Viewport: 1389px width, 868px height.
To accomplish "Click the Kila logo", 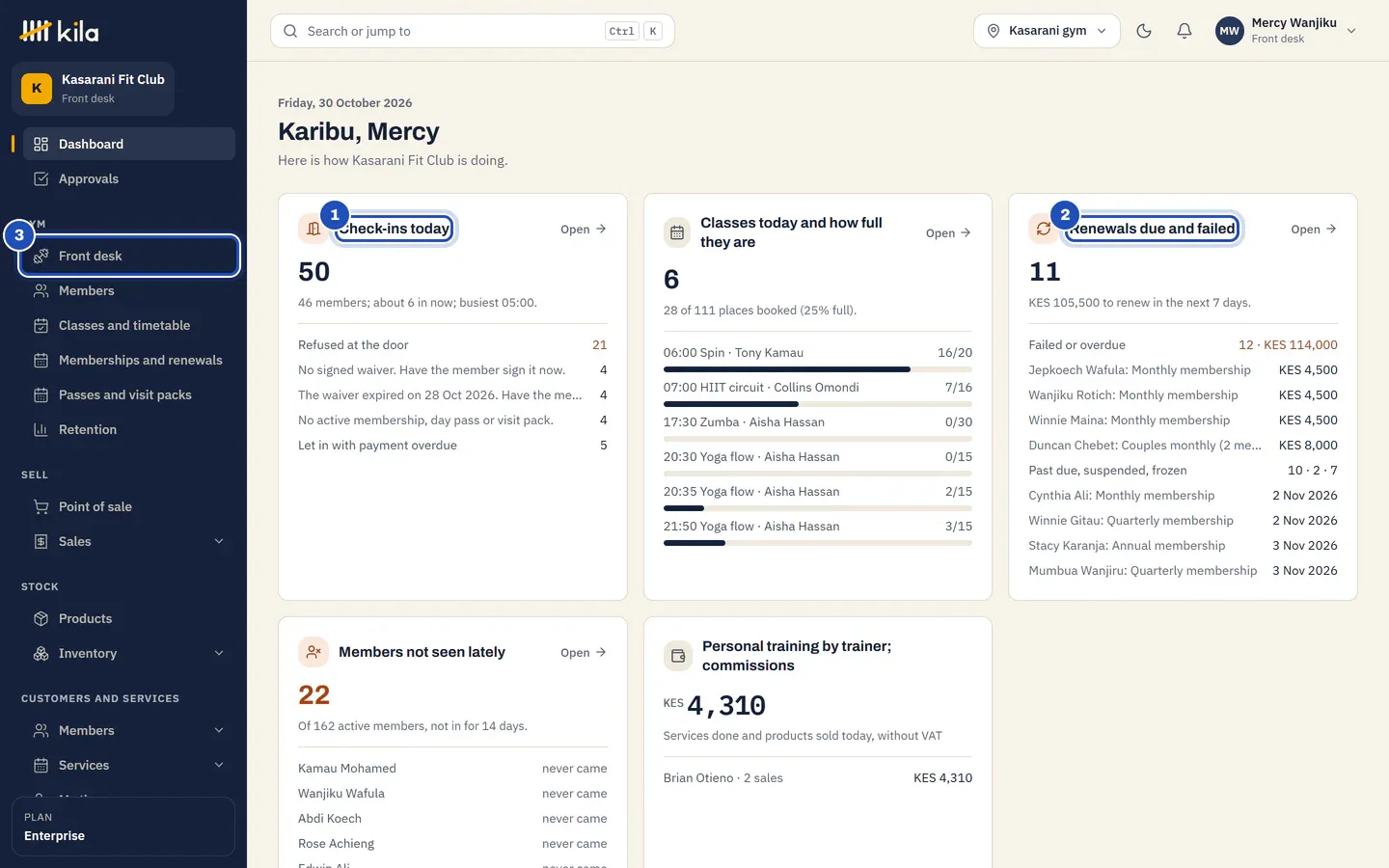I will point(59,31).
